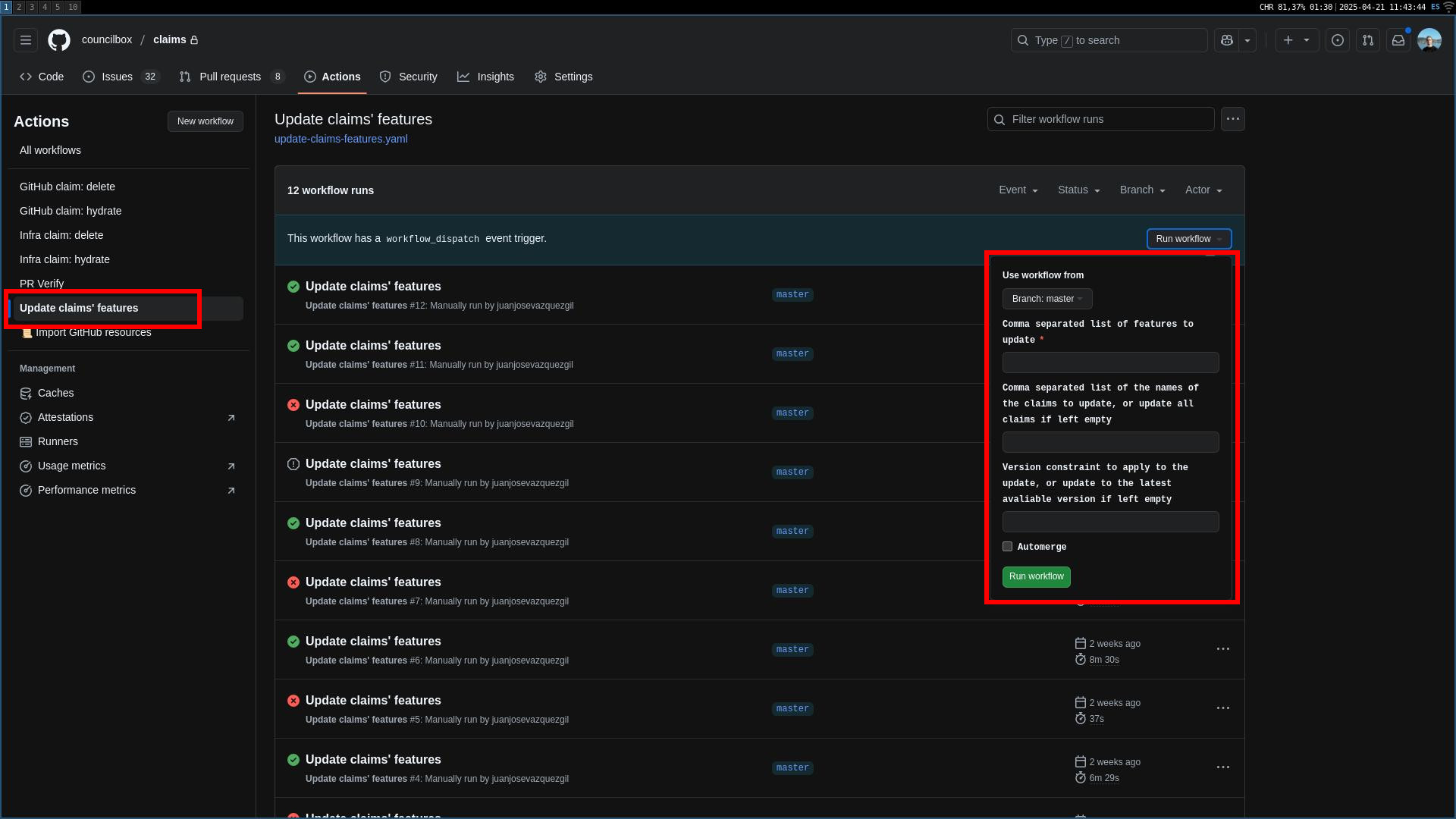Expand the Event filter dropdown
This screenshot has width=1456, height=819.
(1018, 190)
